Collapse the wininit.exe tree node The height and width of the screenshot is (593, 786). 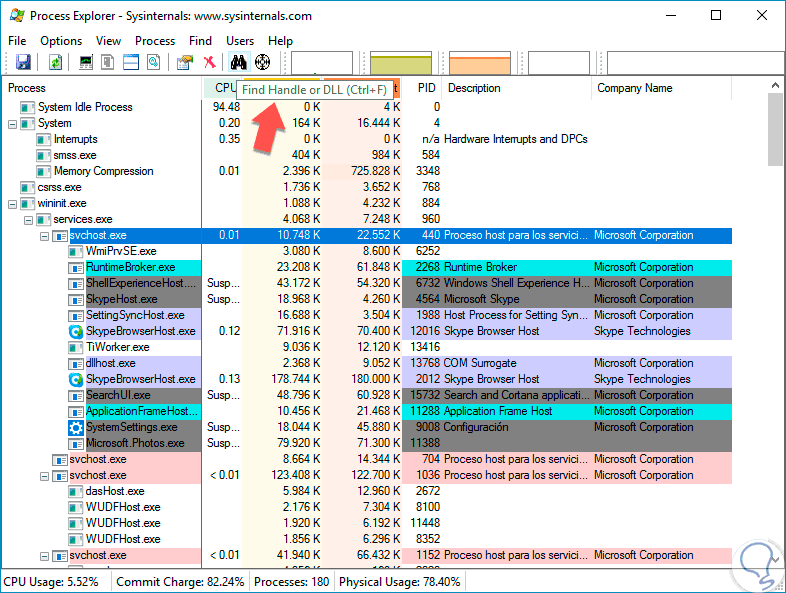13,203
